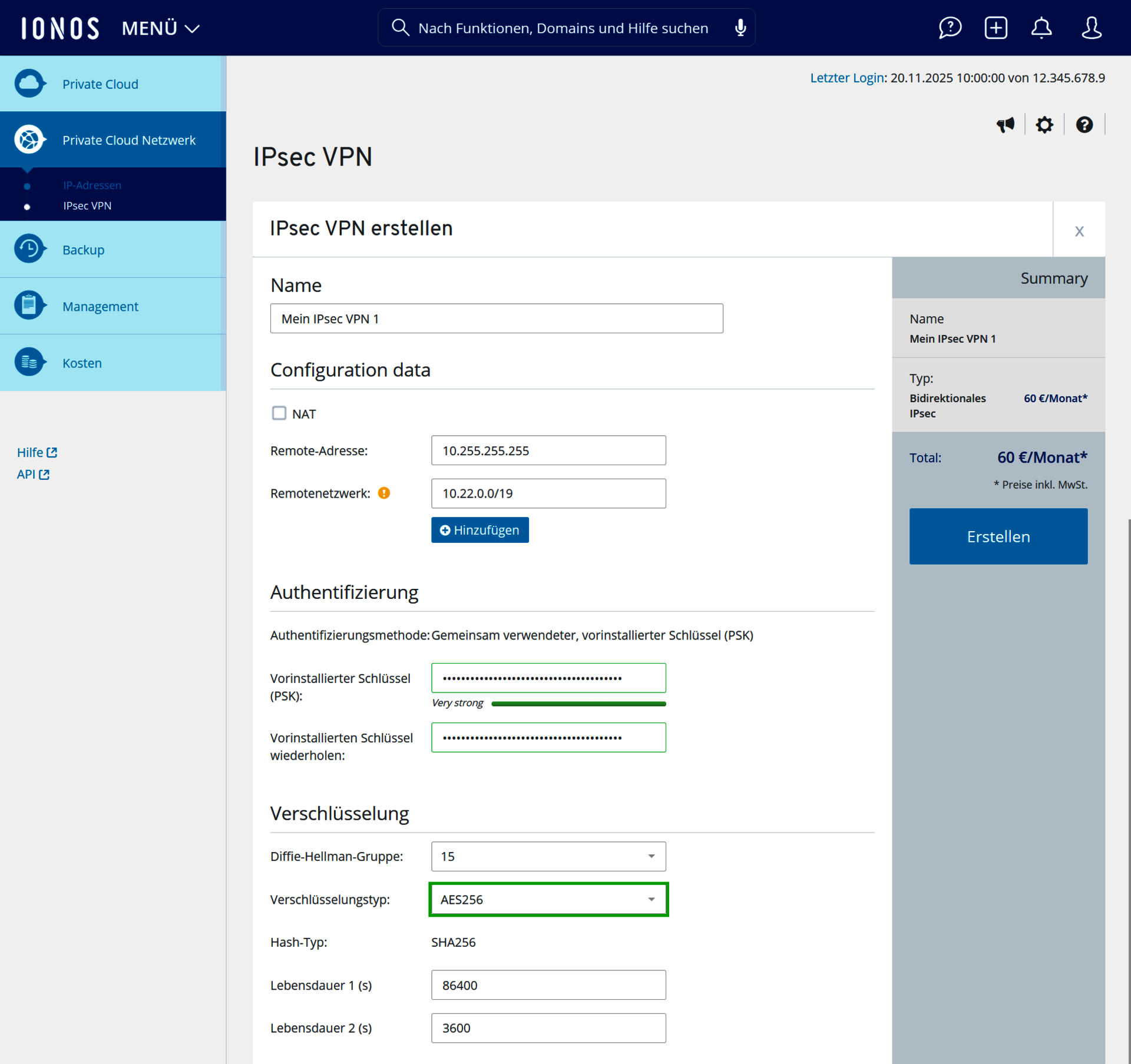Image resolution: width=1131 pixels, height=1064 pixels.
Task: Select IP-Adressen in the sidebar
Action: (x=92, y=185)
